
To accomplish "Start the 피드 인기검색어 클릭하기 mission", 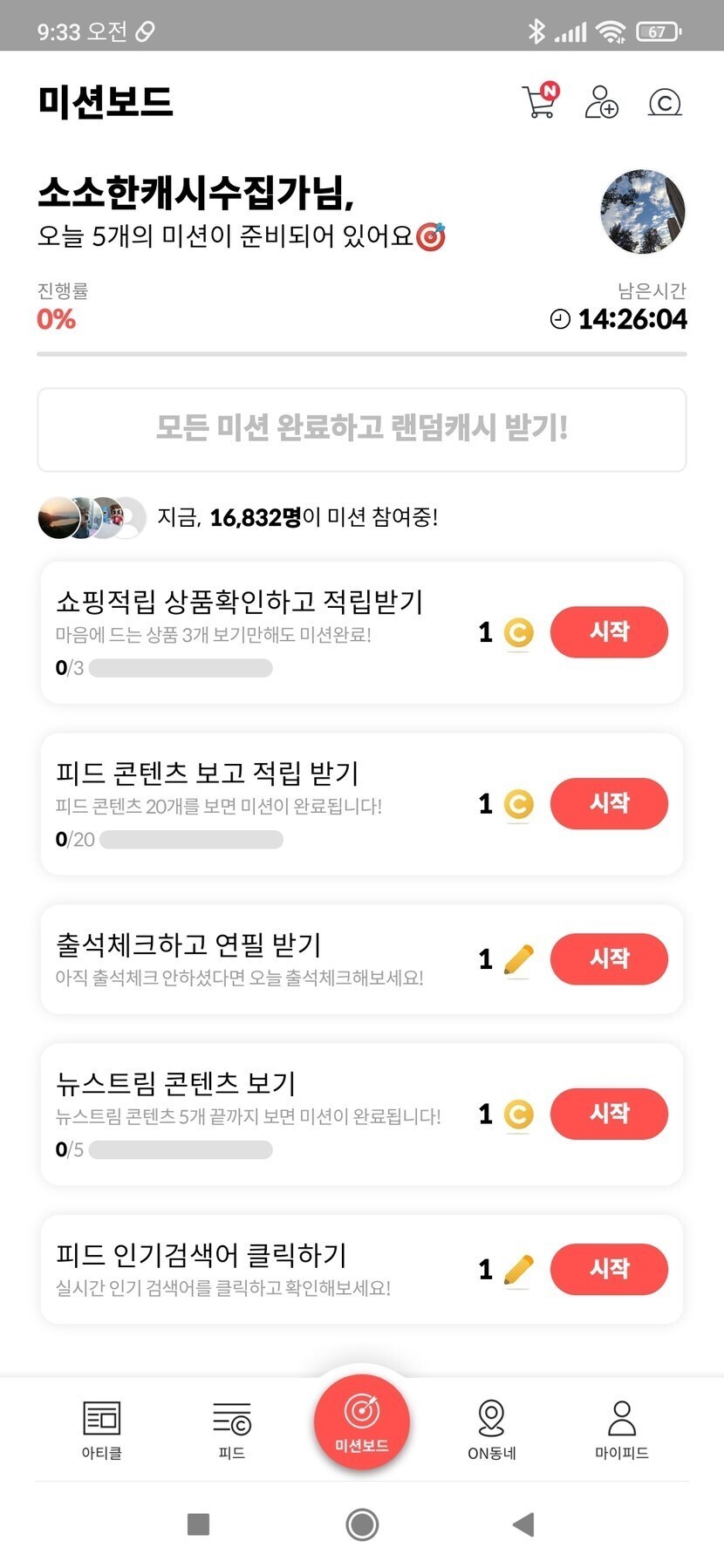I will click(x=609, y=1269).
